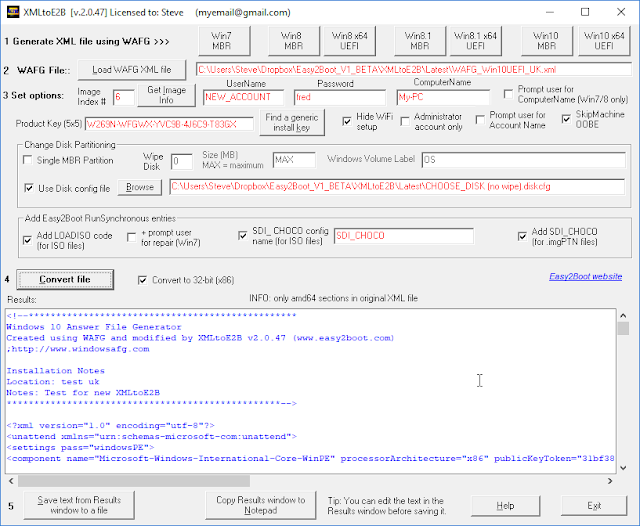Toggle Convert to 32-bit (x86) checkbox

(142, 280)
